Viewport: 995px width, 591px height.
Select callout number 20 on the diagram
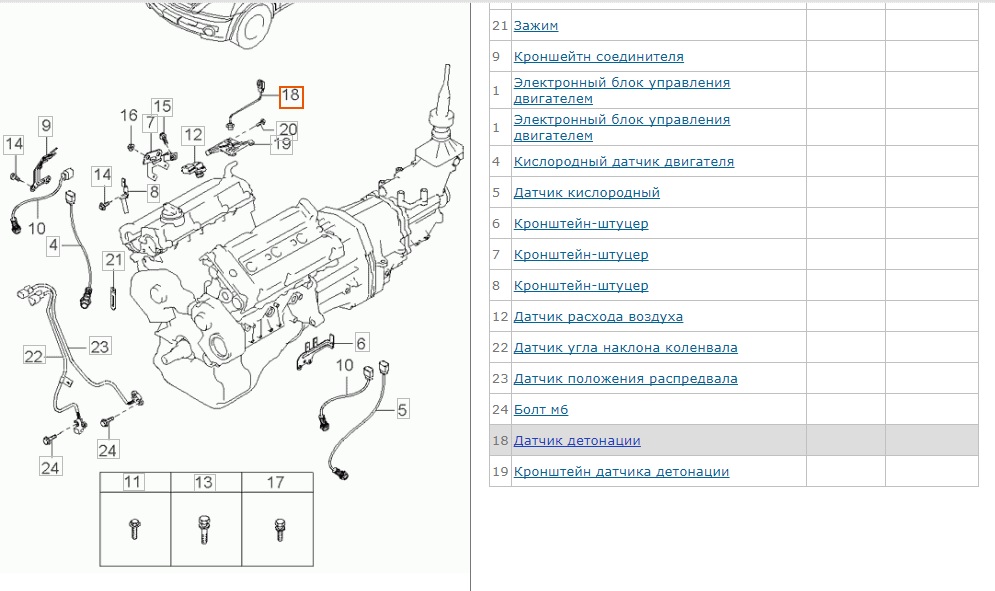tap(287, 128)
